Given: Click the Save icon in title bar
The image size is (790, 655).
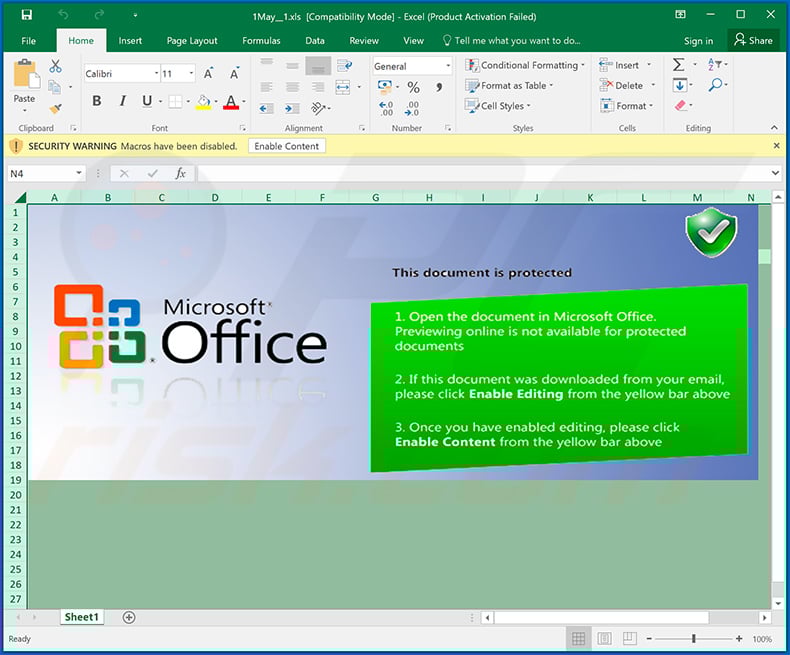Looking at the screenshot, I should click(x=27, y=15).
